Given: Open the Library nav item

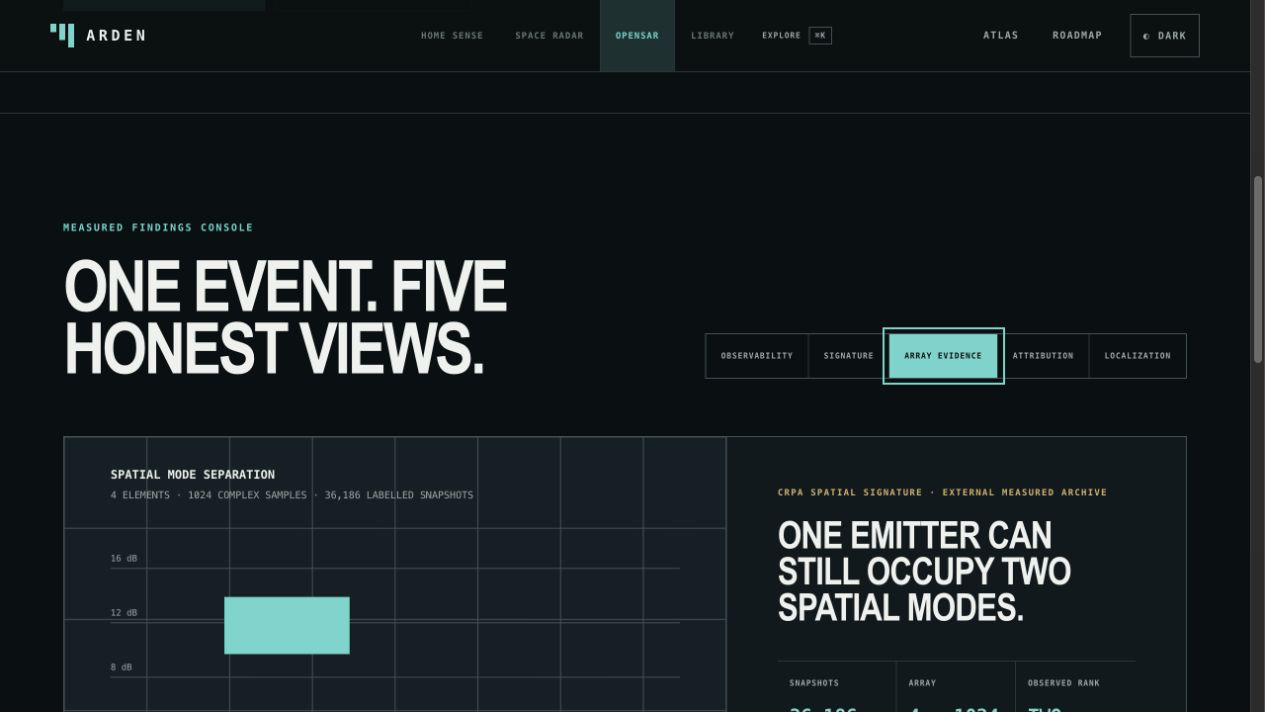Looking at the screenshot, I should tap(712, 35).
